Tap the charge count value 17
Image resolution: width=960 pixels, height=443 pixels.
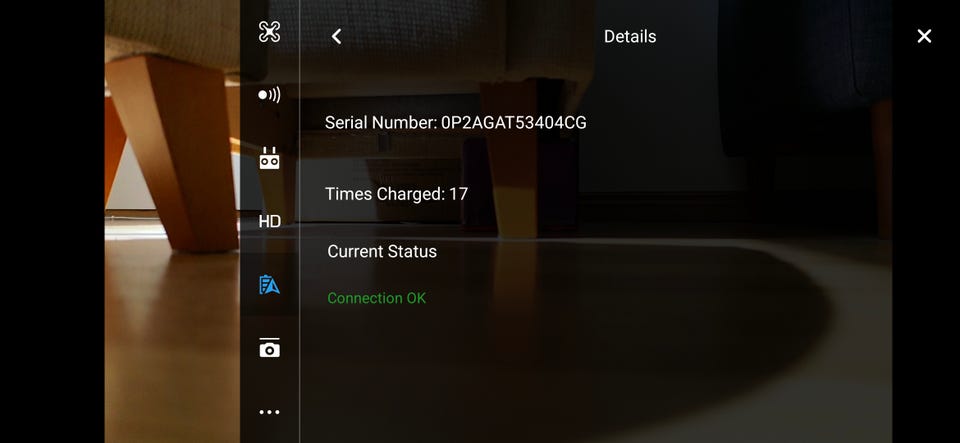click(459, 194)
